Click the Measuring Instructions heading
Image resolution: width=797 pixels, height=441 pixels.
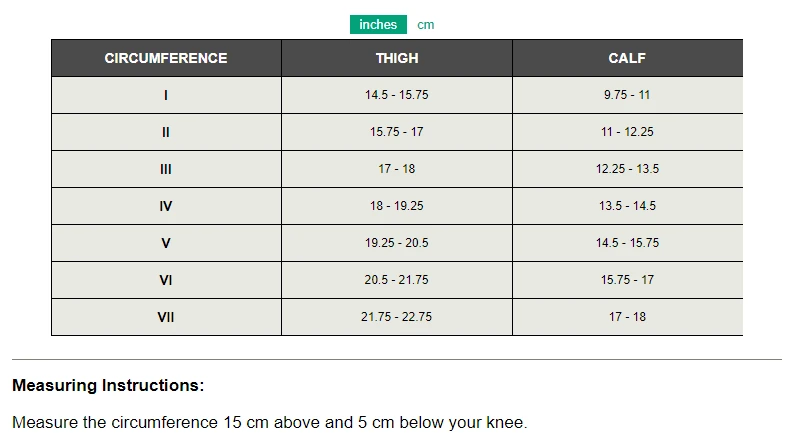[108, 385]
